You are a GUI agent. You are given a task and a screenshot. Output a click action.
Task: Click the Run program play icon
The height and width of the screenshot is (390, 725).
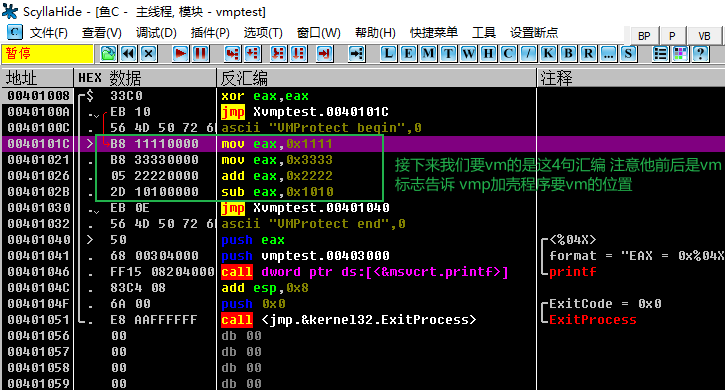pyautogui.click(x=180, y=54)
